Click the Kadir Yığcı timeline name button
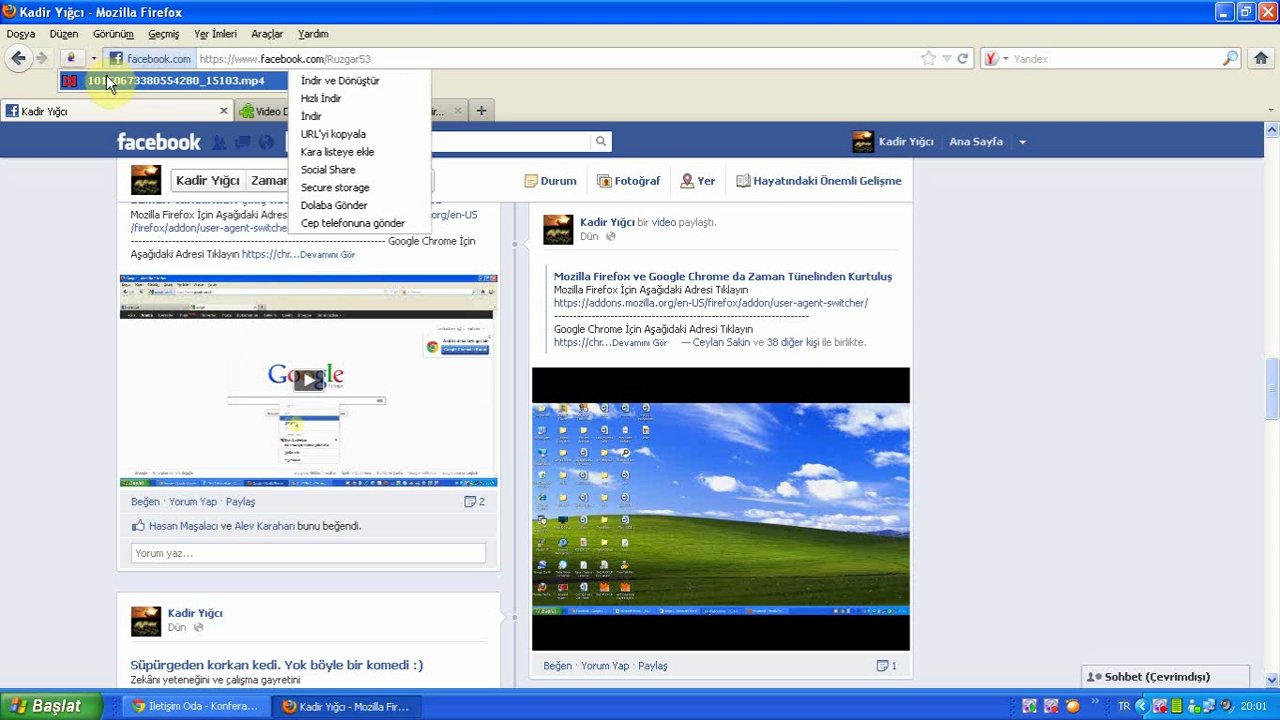 click(x=207, y=181)
